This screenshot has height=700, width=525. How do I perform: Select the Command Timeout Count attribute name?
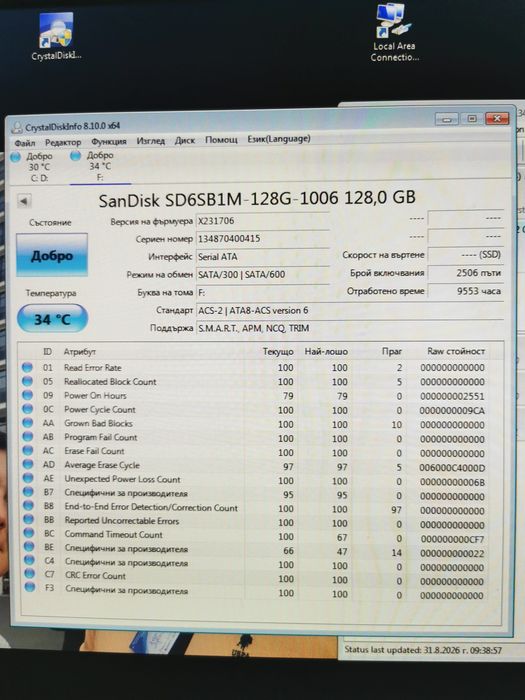pos(113,534)
